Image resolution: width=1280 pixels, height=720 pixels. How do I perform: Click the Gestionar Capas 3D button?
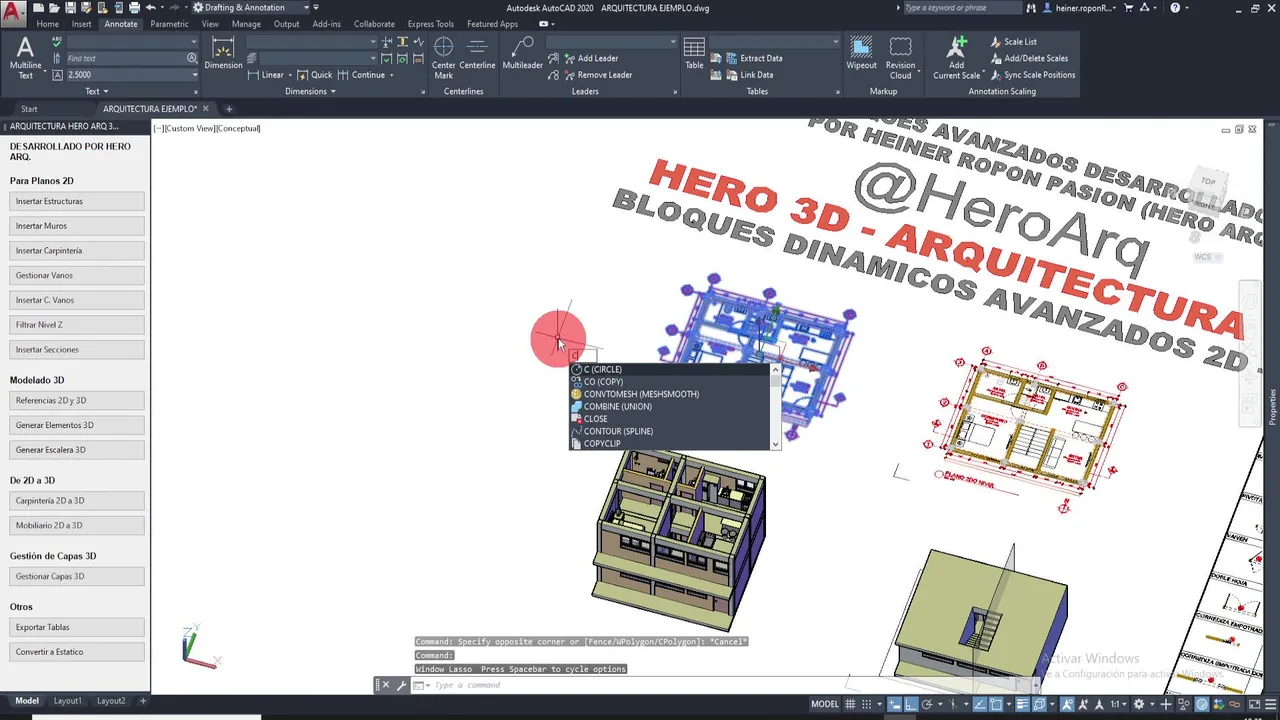pyautogui.click(x=77, y=576)
